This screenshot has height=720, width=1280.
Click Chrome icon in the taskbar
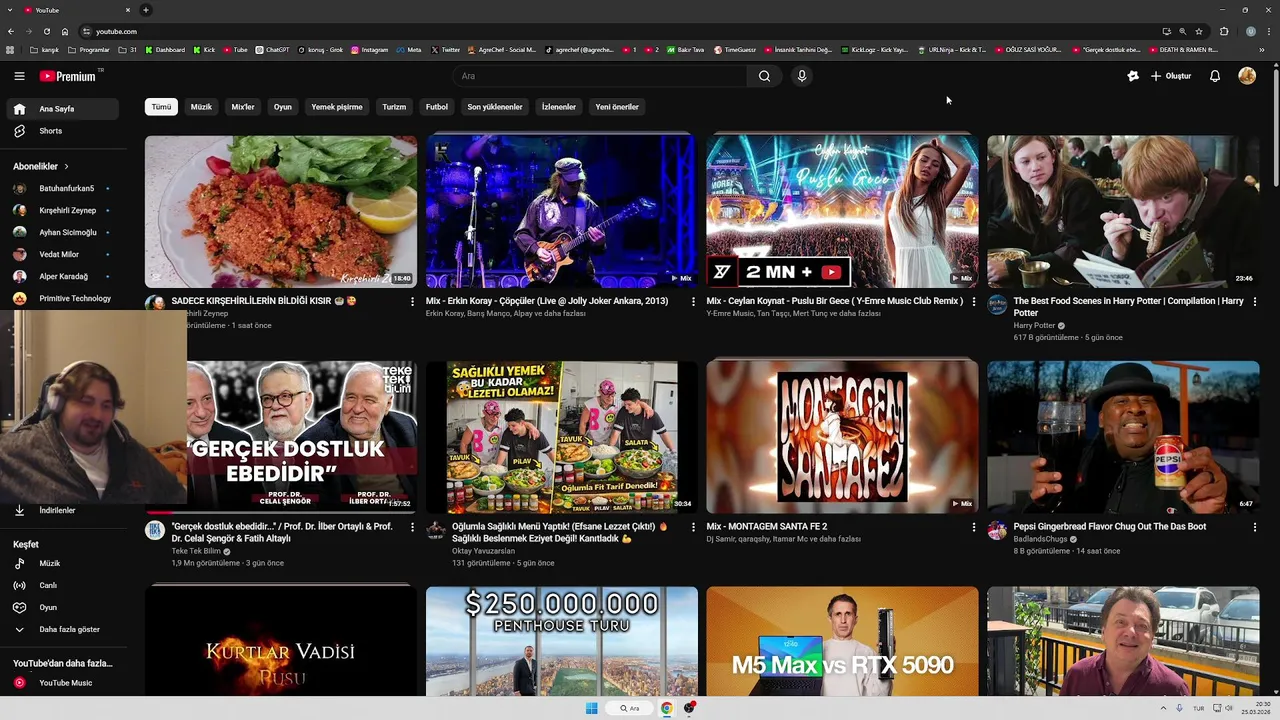pyautogui.click(x=666, y=708)
